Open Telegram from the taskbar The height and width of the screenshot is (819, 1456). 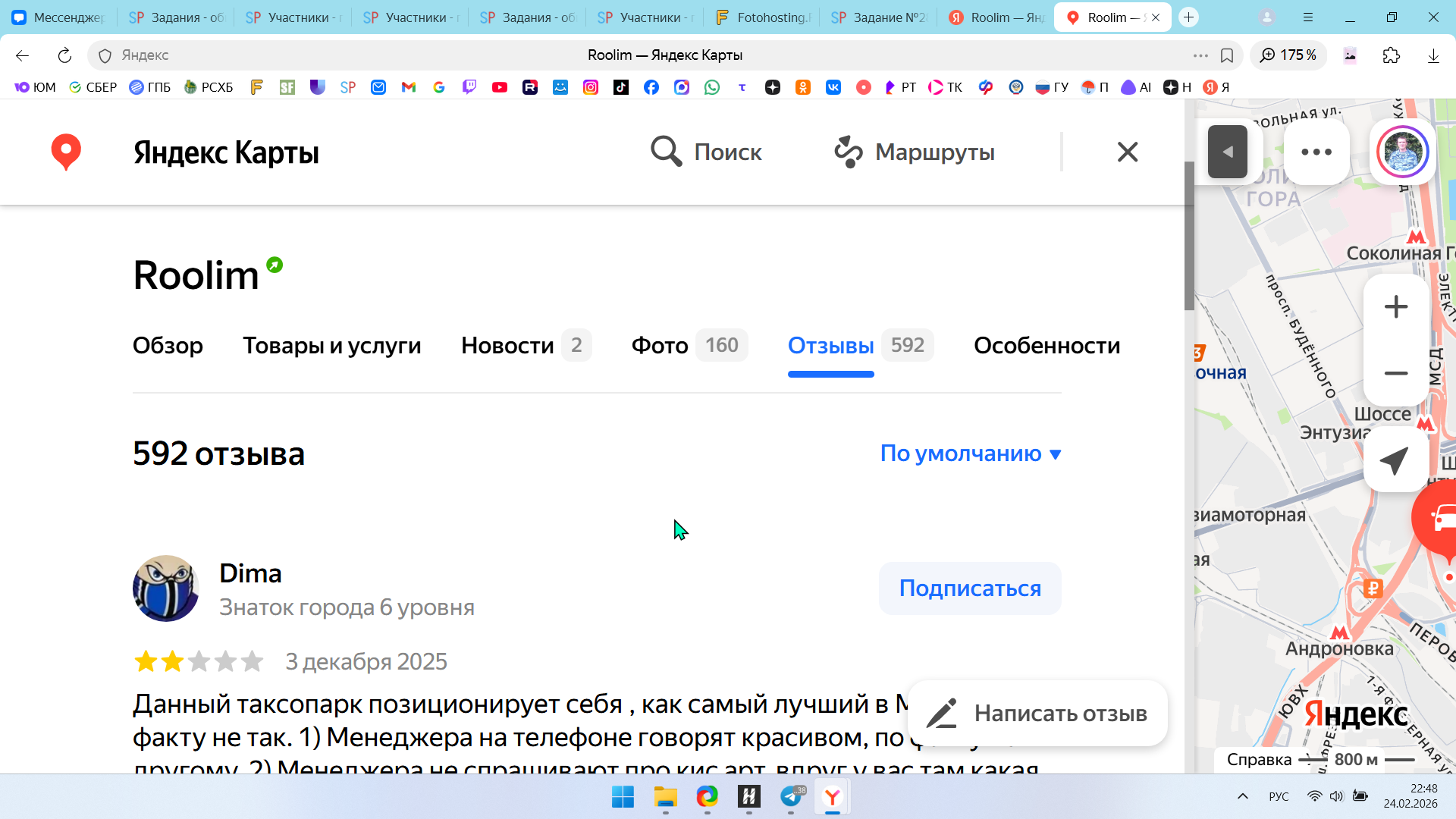pos(791,797)
